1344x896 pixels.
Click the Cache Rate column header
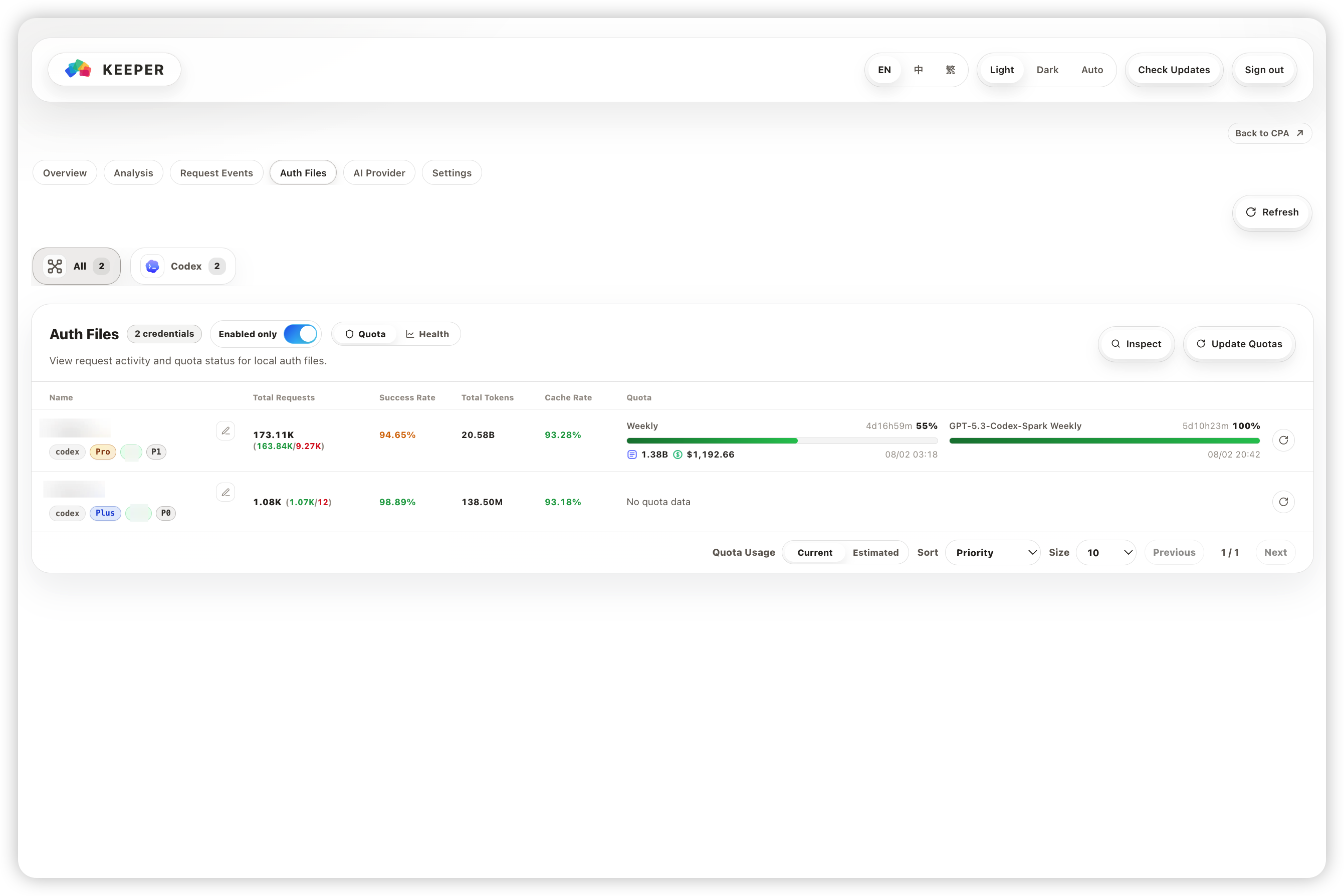(568, 398)
